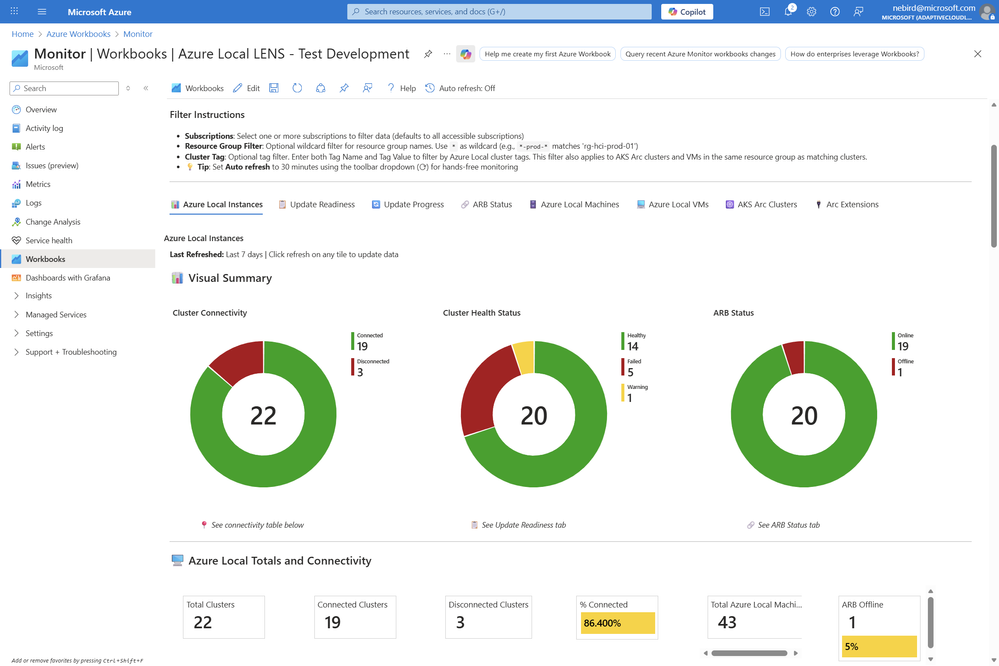Click the tiles horizontal scrollbar thumb
999x666 pixels.
749,653
